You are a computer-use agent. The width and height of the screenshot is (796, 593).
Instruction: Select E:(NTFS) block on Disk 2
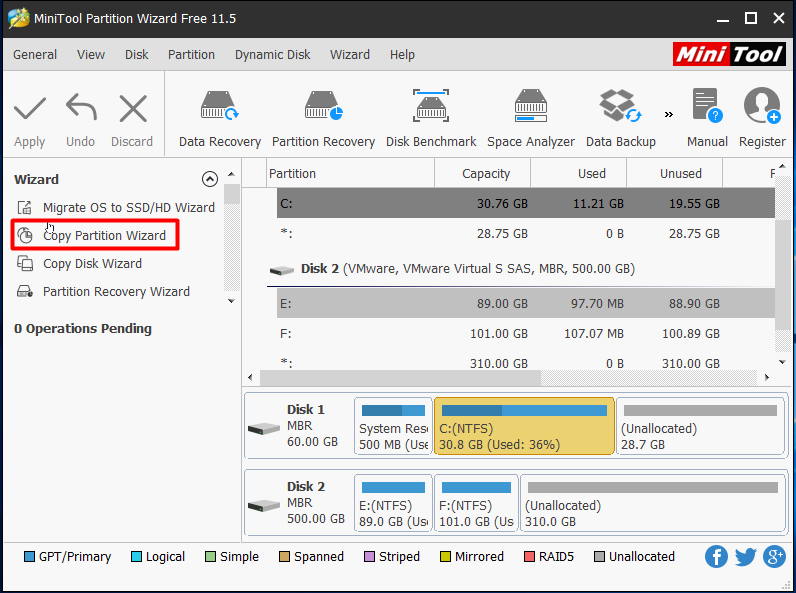tap(393, 504)
